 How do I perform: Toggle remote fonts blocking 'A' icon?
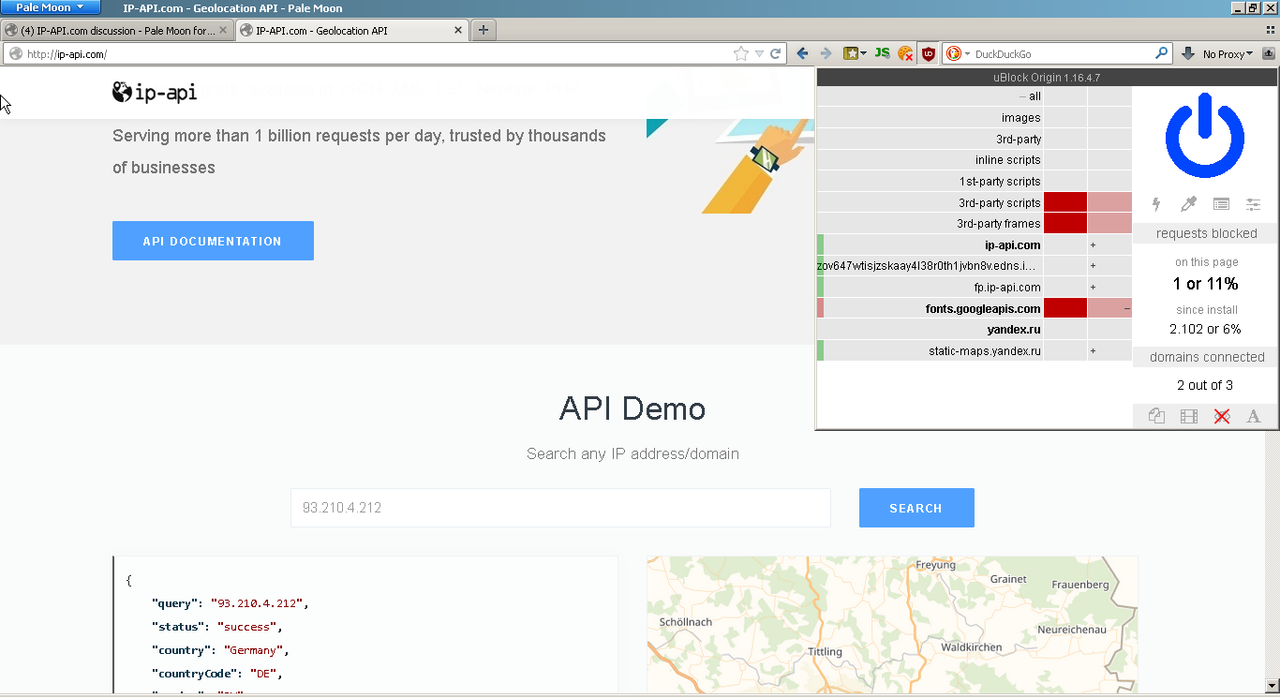click(1253, 416)
